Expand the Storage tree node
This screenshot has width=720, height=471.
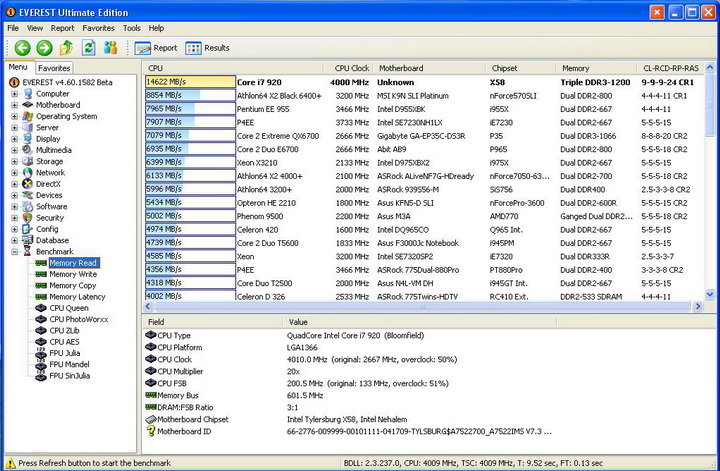(14, 161)
